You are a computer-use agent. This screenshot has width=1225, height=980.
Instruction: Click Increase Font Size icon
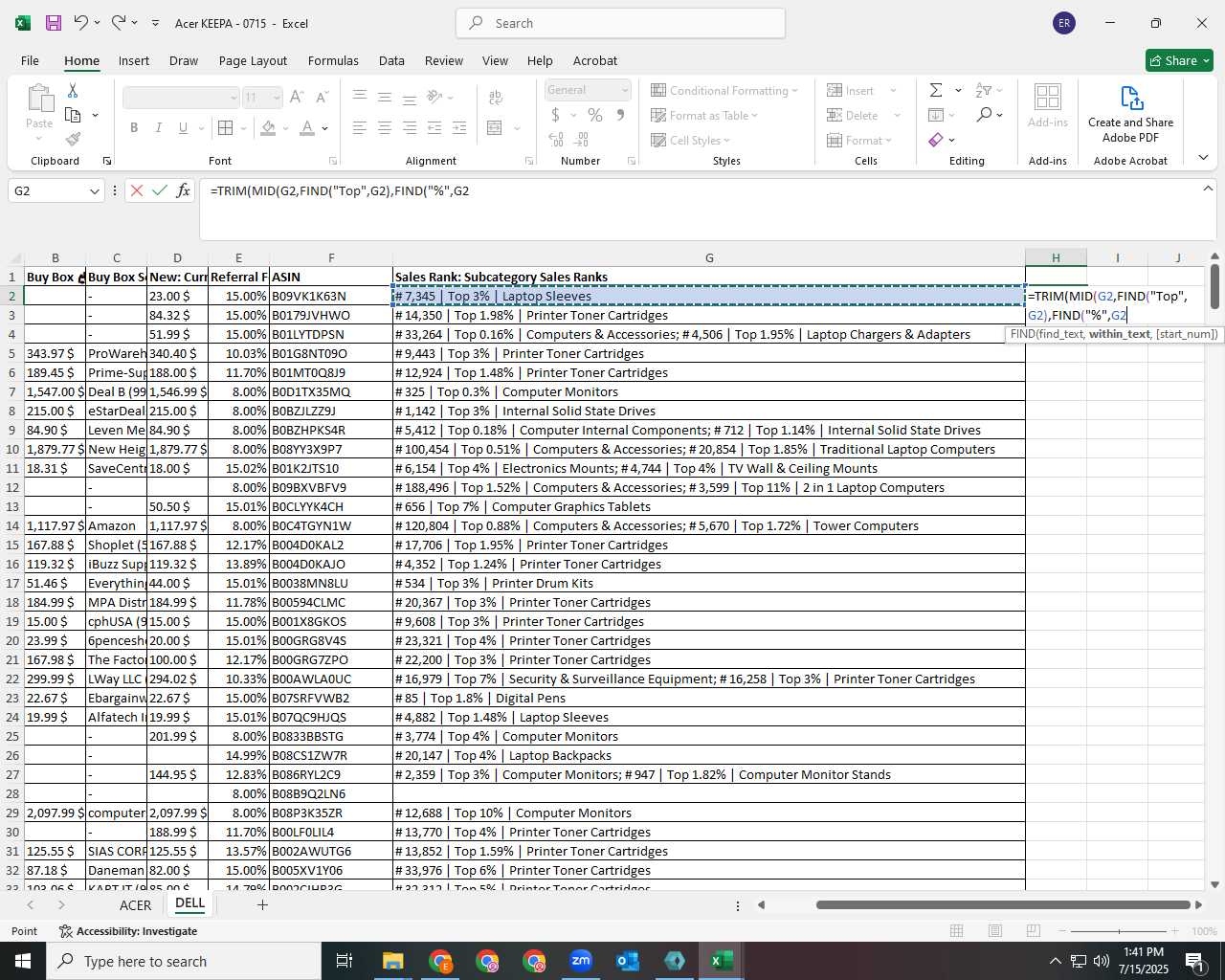point(297,97)
